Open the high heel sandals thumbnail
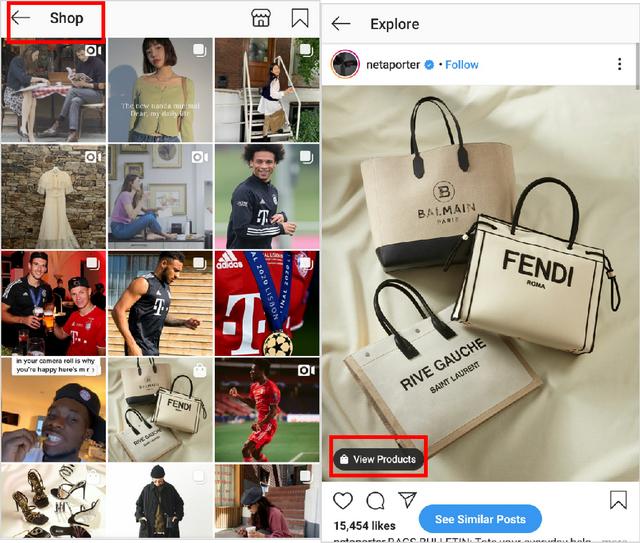This screenshot has width=640, height=543. tap(53, 501)
